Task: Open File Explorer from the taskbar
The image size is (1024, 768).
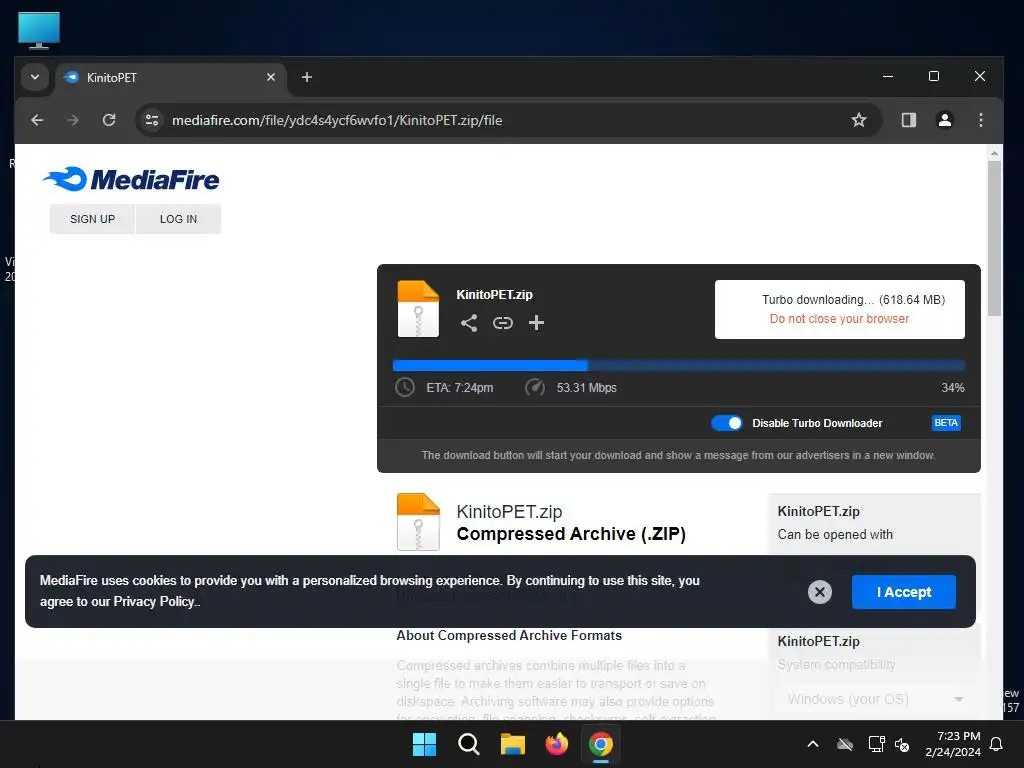Action: pos(513,744)
